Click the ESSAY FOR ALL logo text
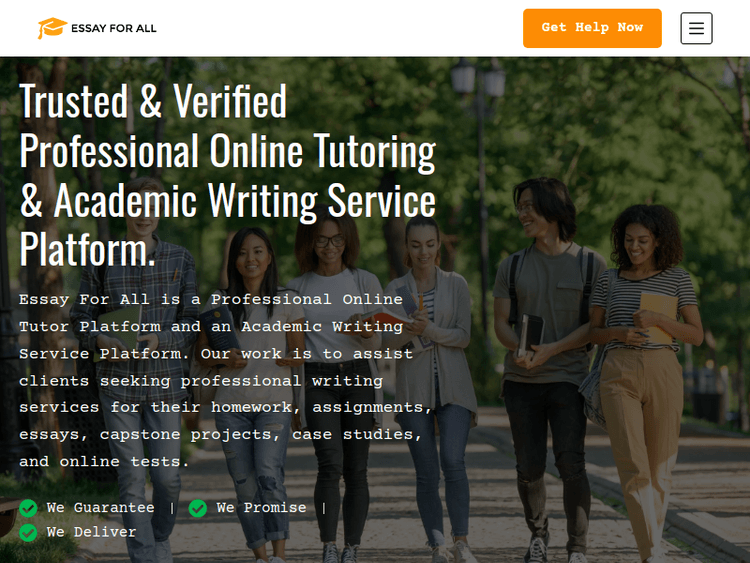The width and height of the screenshot is (750, 563). pos(114,28)
